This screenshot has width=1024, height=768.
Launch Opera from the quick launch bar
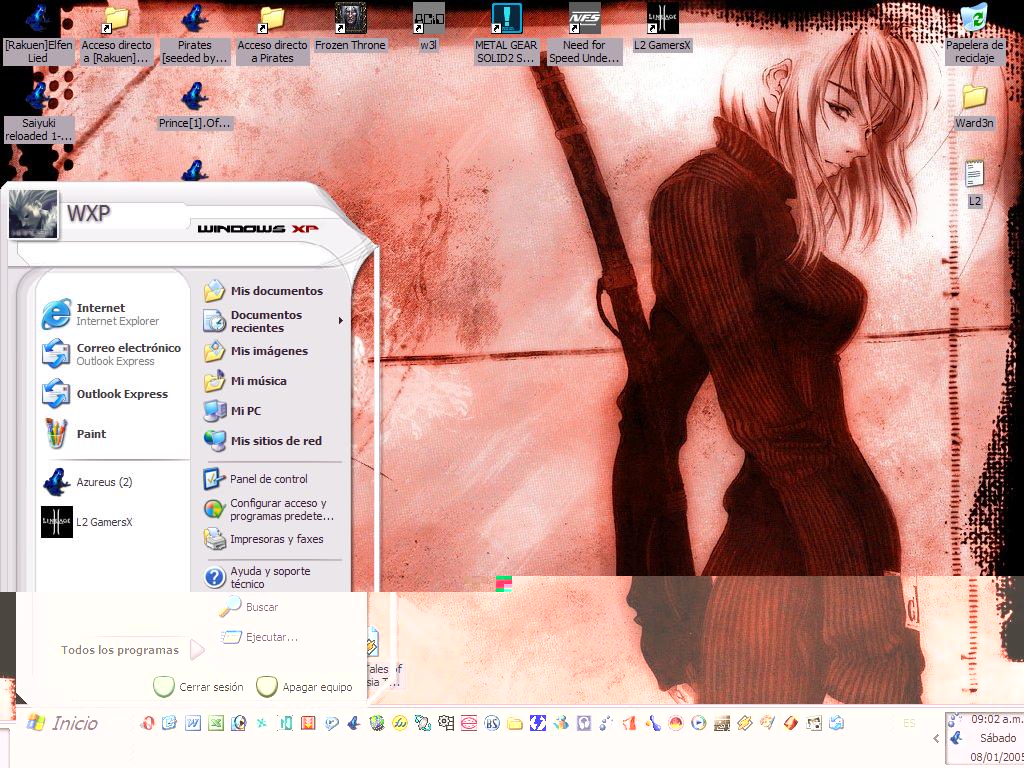click(147, 723)
